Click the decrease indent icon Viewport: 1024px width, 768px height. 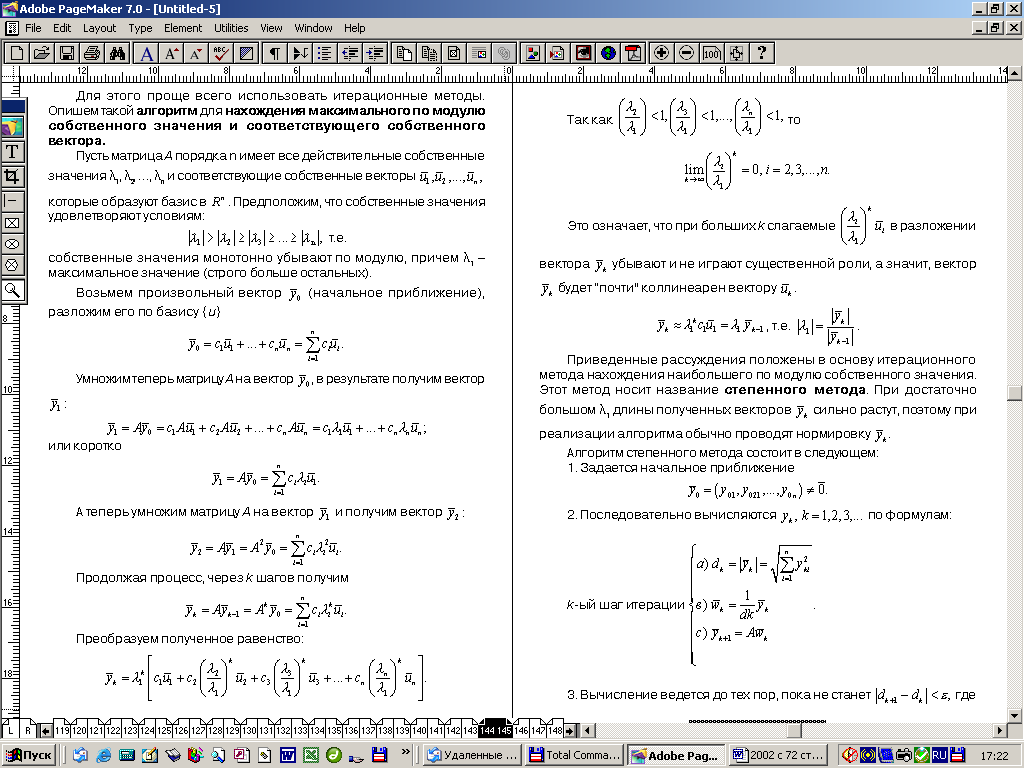349,53
